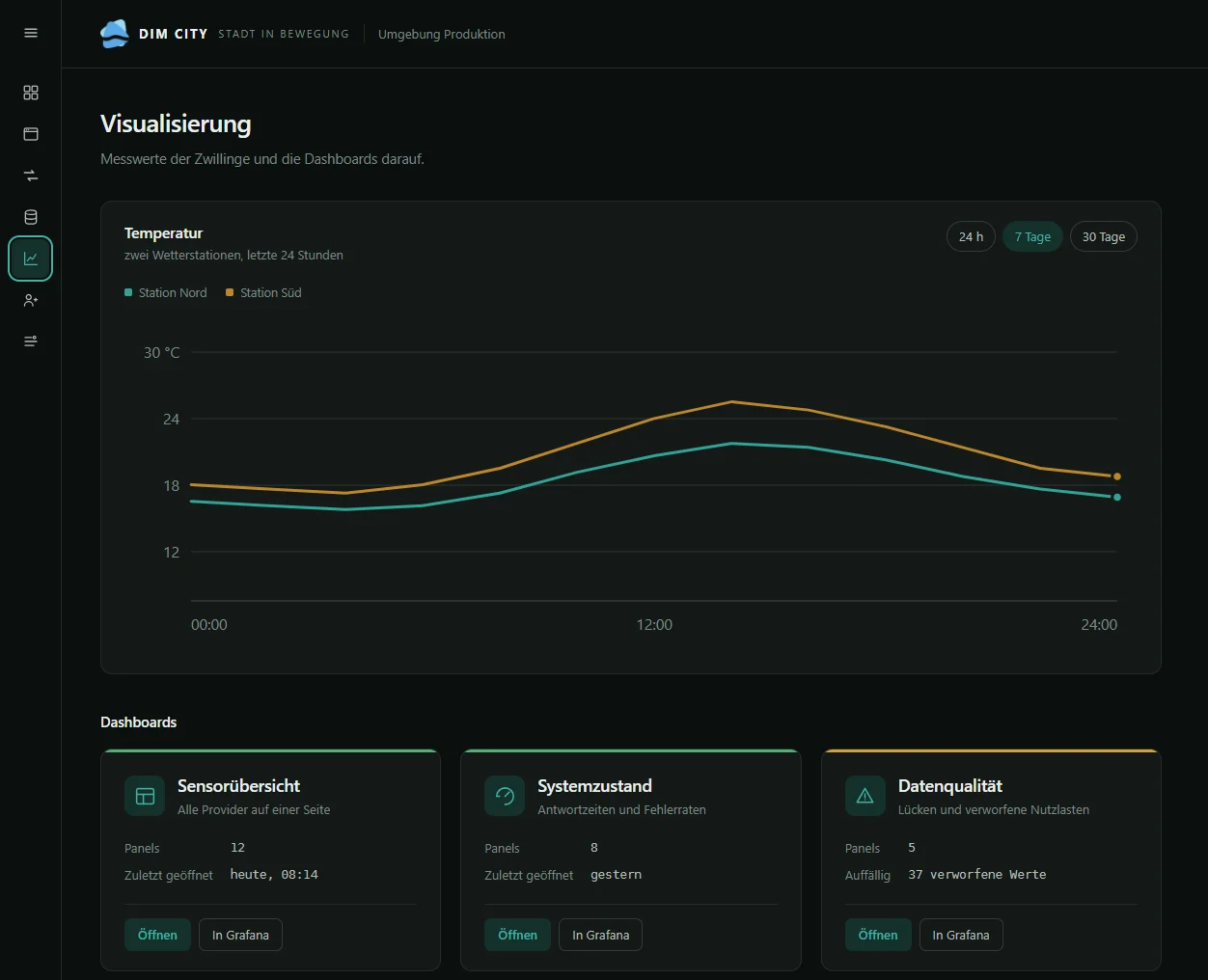Toggle the Station Süd legend entry

[x=263, y=292]
